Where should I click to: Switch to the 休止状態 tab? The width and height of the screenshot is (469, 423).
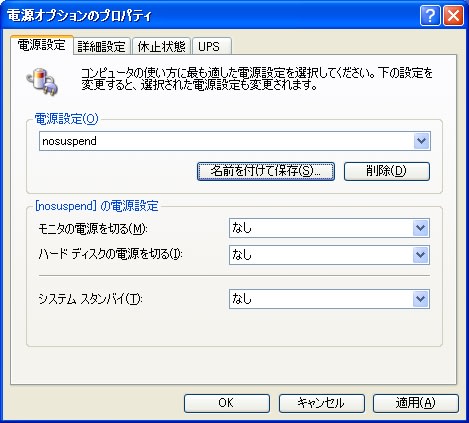coord(161,46)
